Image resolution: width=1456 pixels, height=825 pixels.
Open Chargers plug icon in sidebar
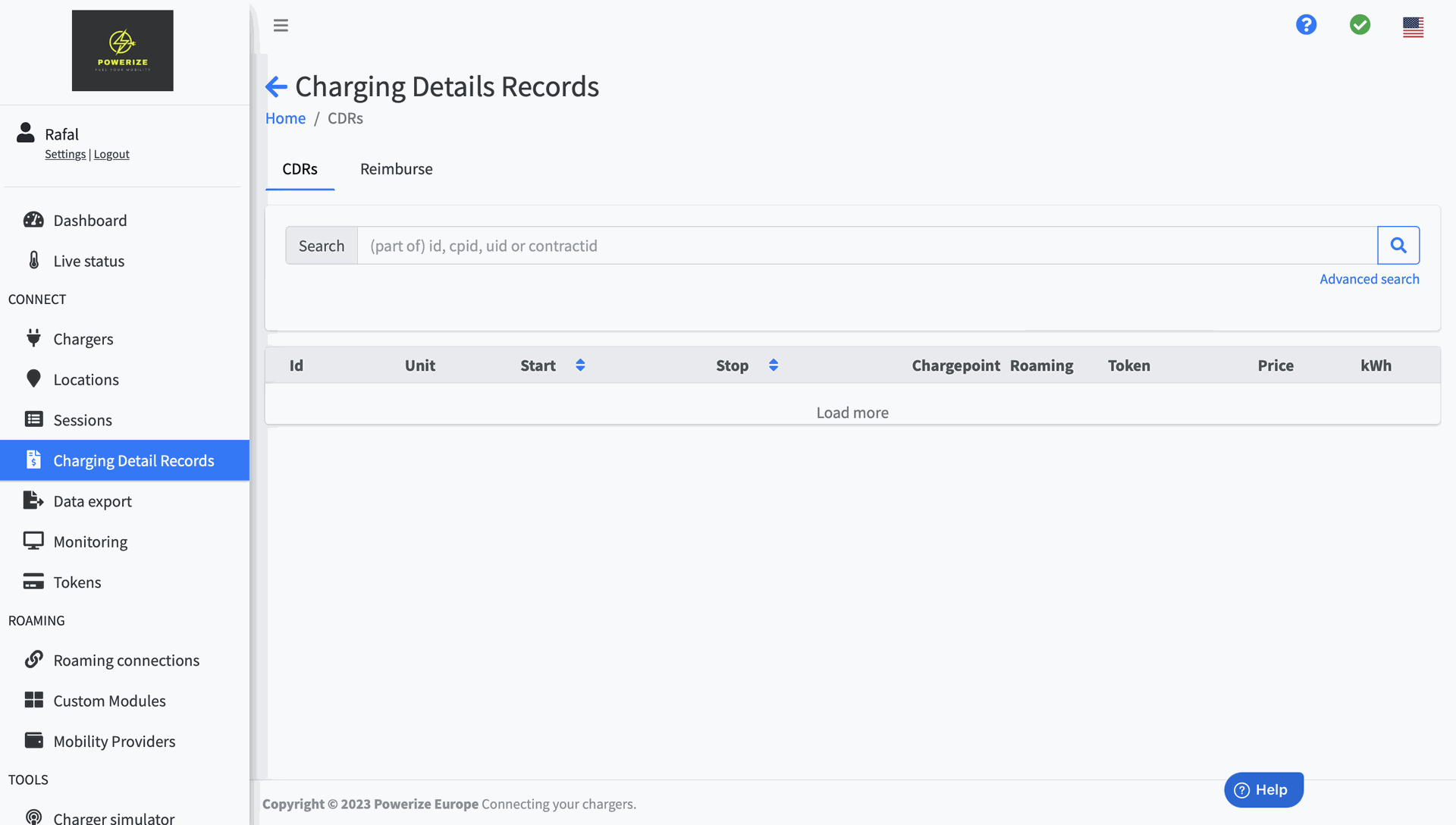[33, 338]
